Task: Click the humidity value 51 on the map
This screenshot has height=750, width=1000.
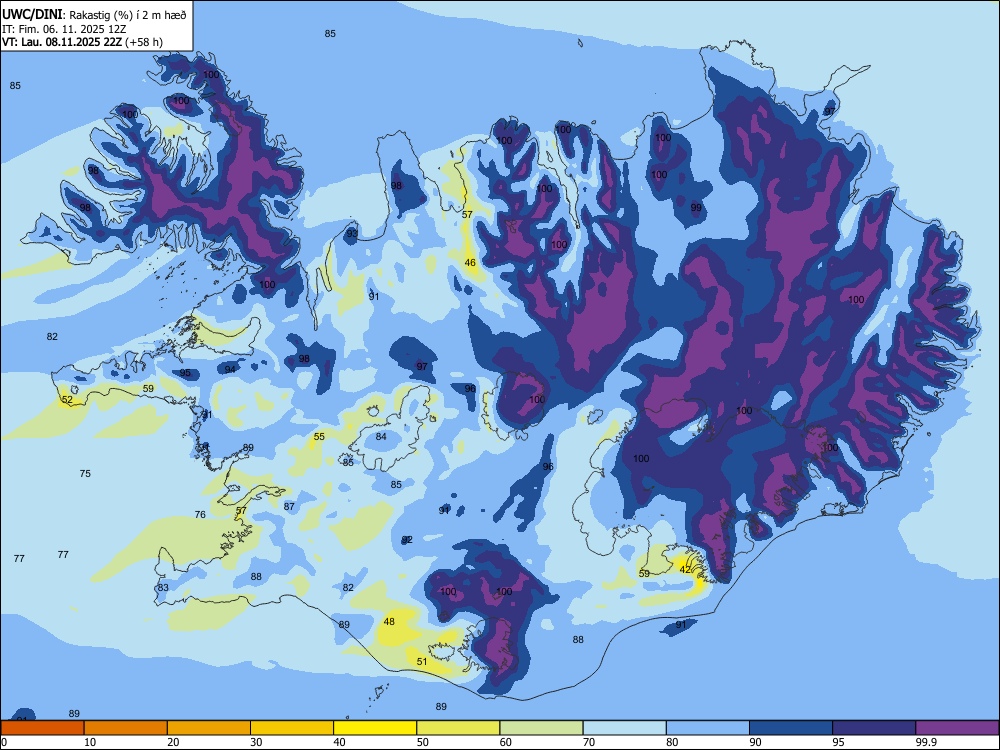Action: pos(422,661)
